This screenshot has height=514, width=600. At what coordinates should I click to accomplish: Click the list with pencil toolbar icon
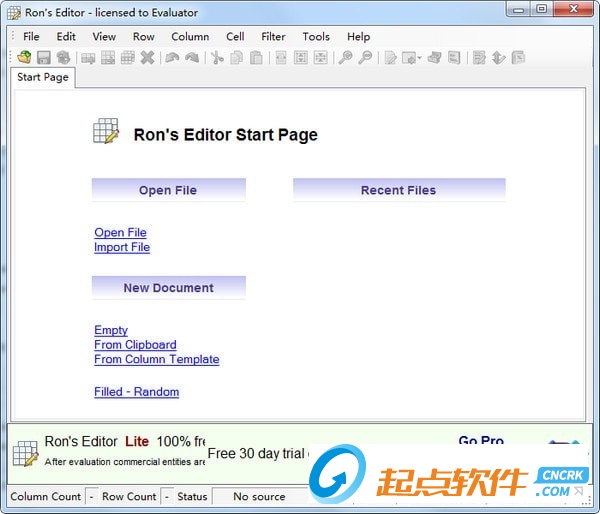(479, 58)
